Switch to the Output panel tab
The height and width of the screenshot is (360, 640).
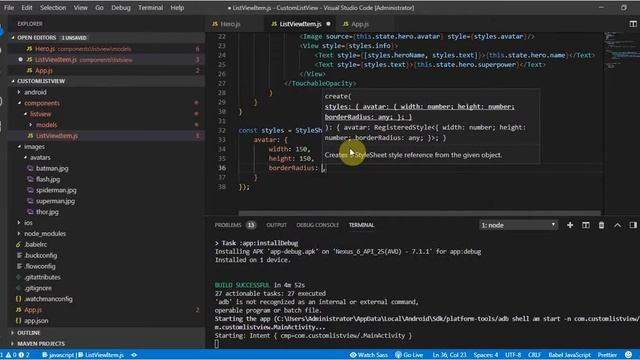pyautogui.click(x=276, y=225)
